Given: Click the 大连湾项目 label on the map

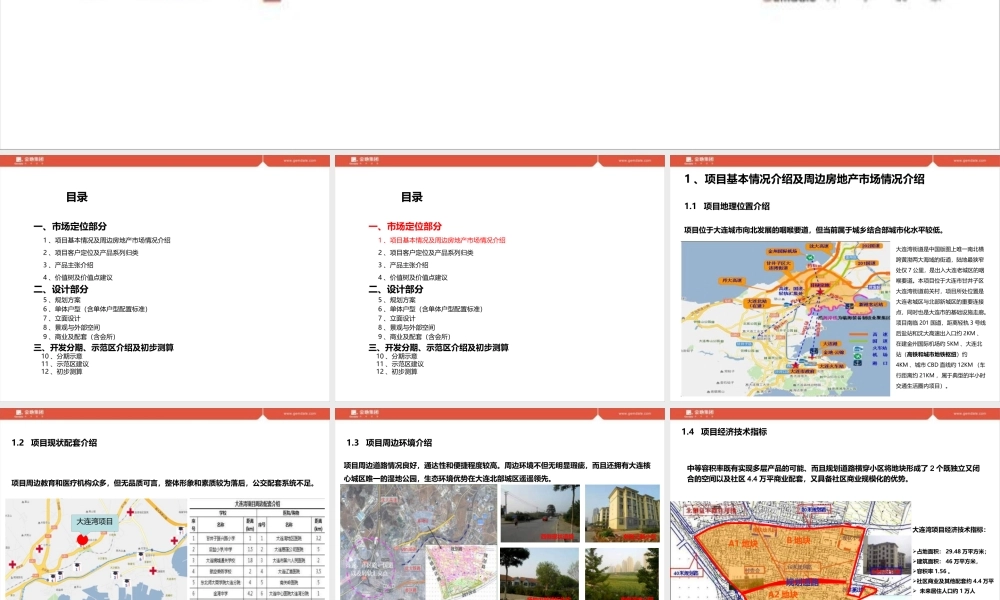Looking at the screenshot, I should [97, 521].
